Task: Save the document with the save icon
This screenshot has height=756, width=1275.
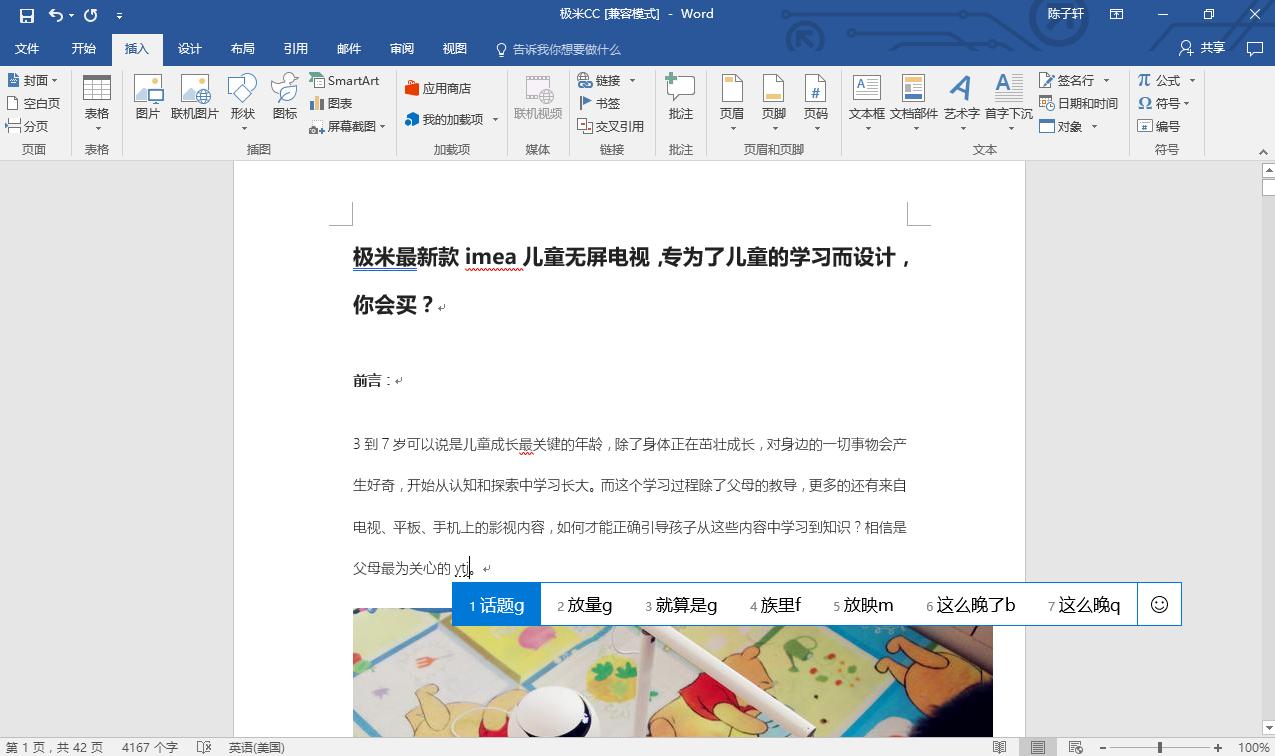Action: coord(25,14)
